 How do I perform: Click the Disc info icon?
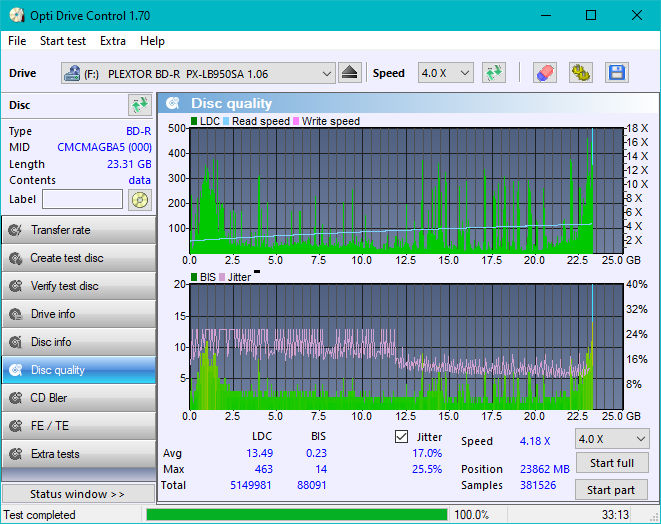coord(16,342)
